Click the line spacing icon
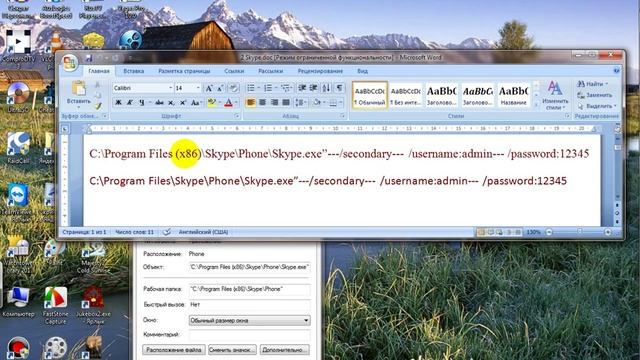Image resolution: width=640 pixels, height=360 pixels. point(300,102)
